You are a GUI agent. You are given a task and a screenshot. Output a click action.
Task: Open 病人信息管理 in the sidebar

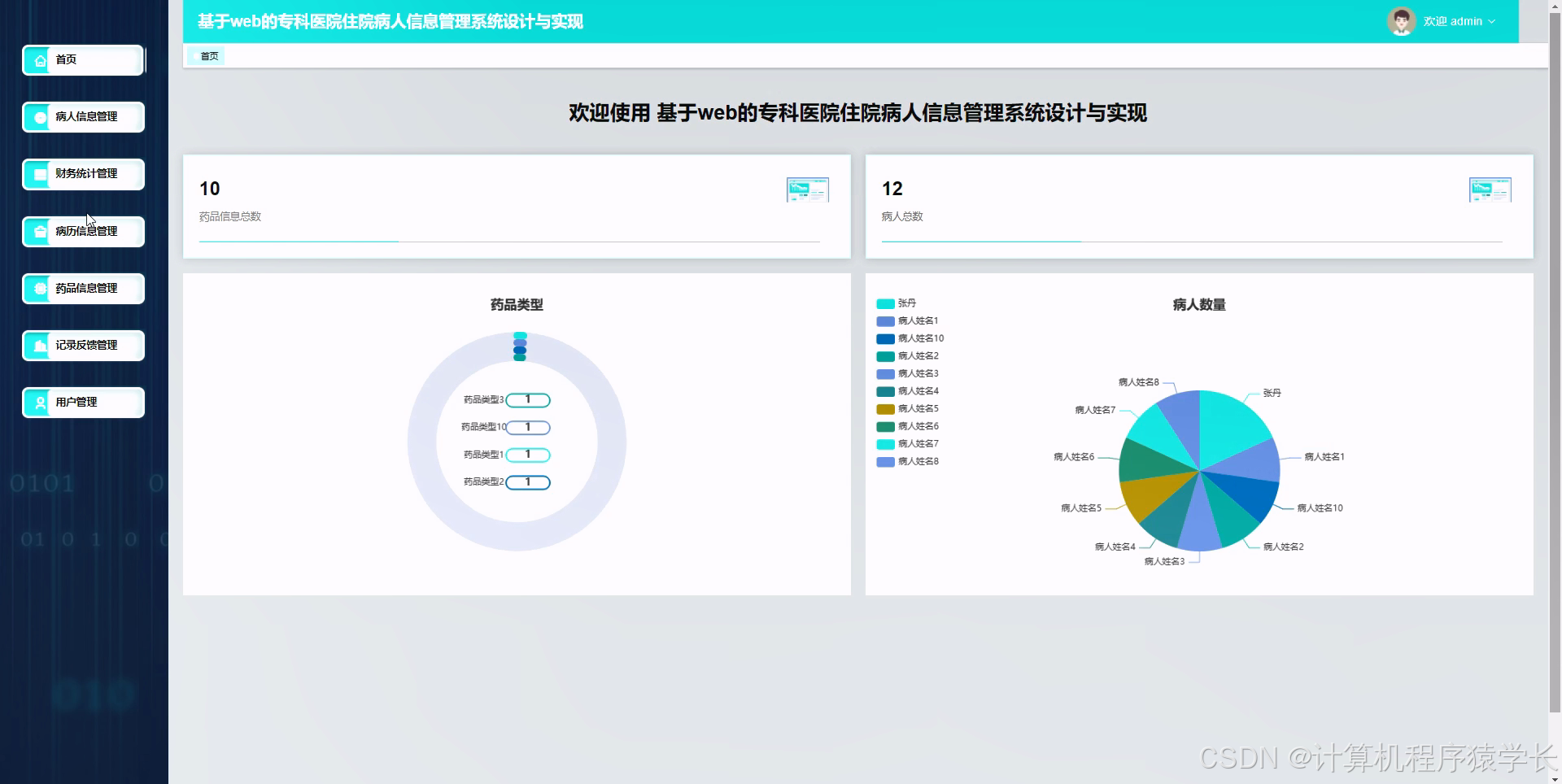83,117
